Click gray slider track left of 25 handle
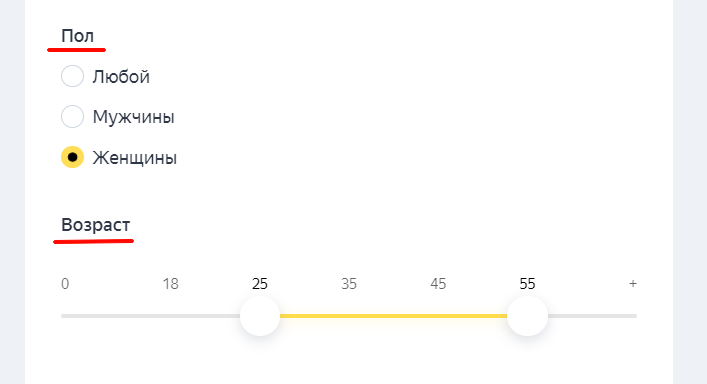This screenshot has height=384, width=707. pos(151,316)
